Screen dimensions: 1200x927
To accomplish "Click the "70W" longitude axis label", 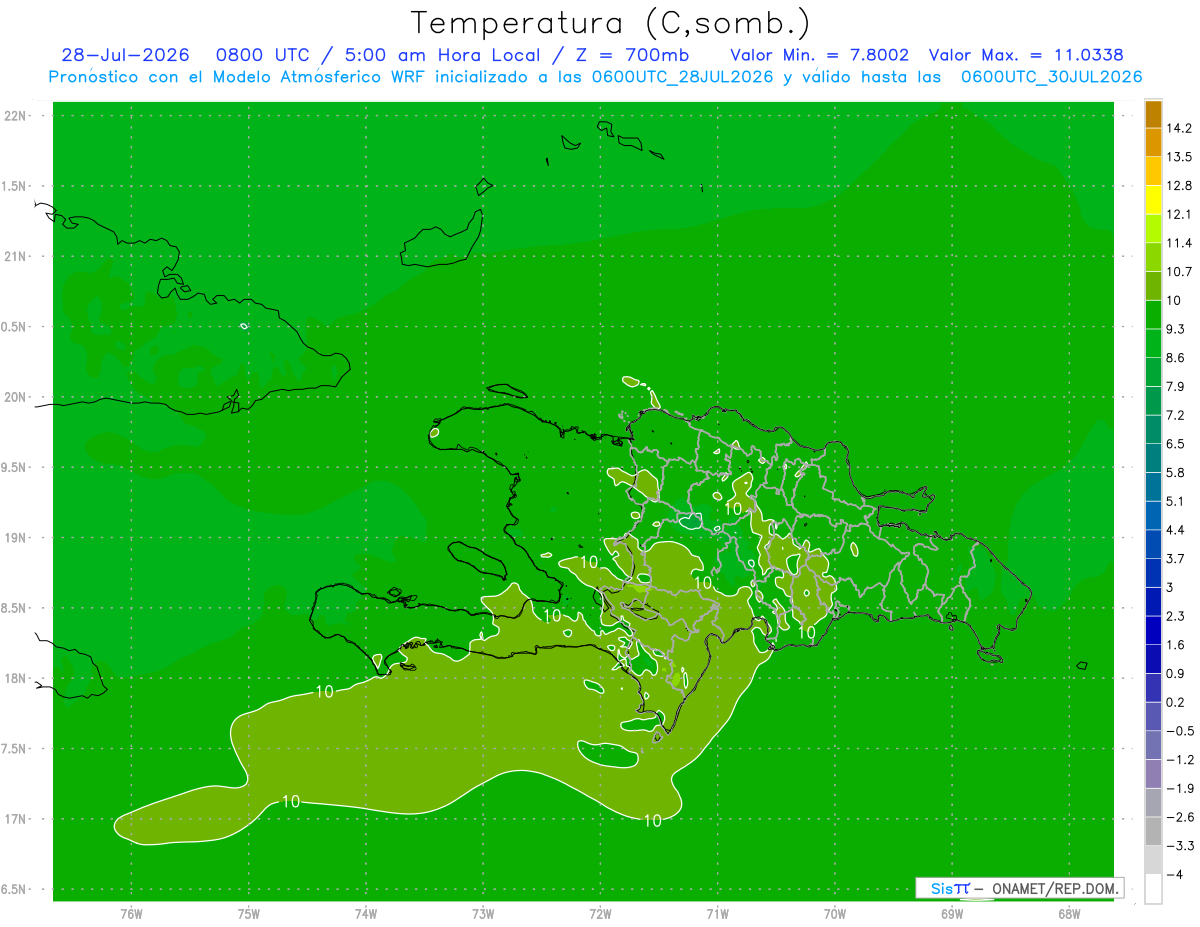I will (x=834, y=913).
